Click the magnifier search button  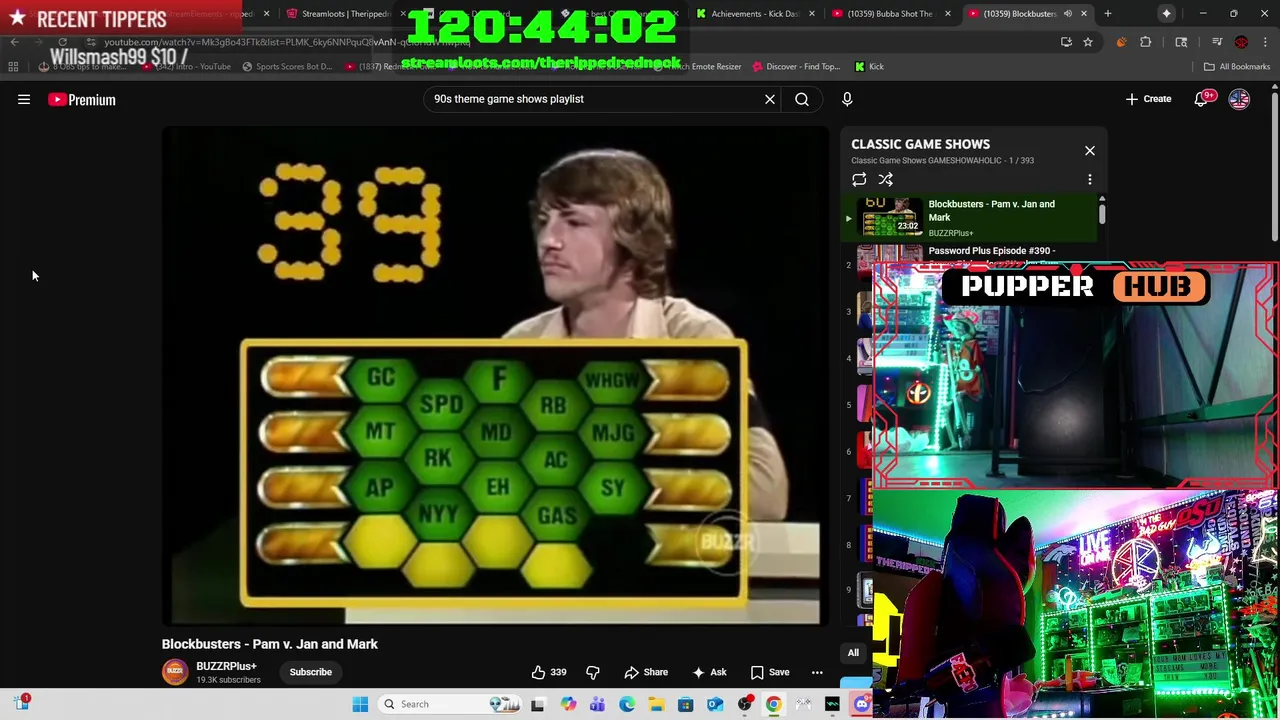click(x=802, y=99)
